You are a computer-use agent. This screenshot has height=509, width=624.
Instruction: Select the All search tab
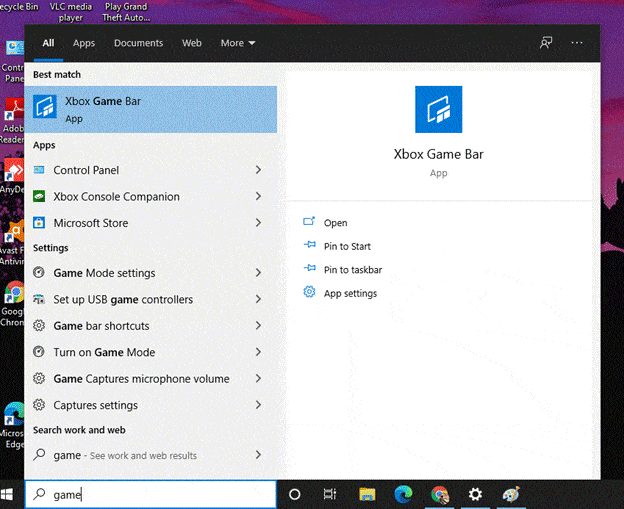(48, 43)
